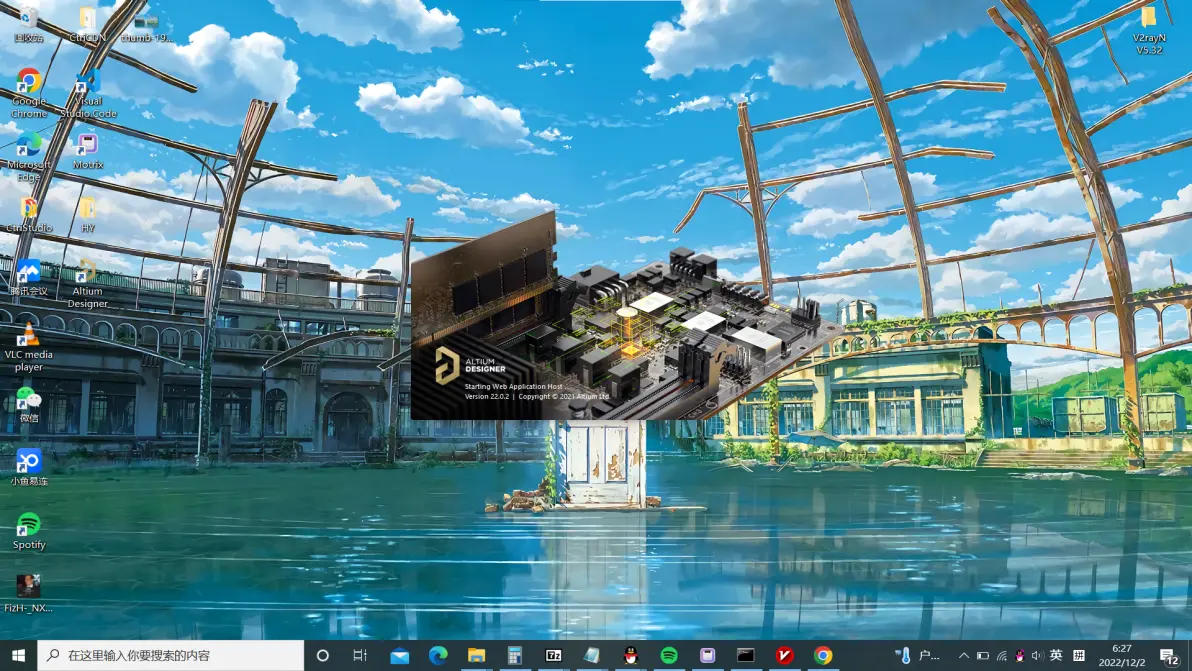1192x671 pixels.
Task: Open the Windows Start menu
Action: (18, 655)
